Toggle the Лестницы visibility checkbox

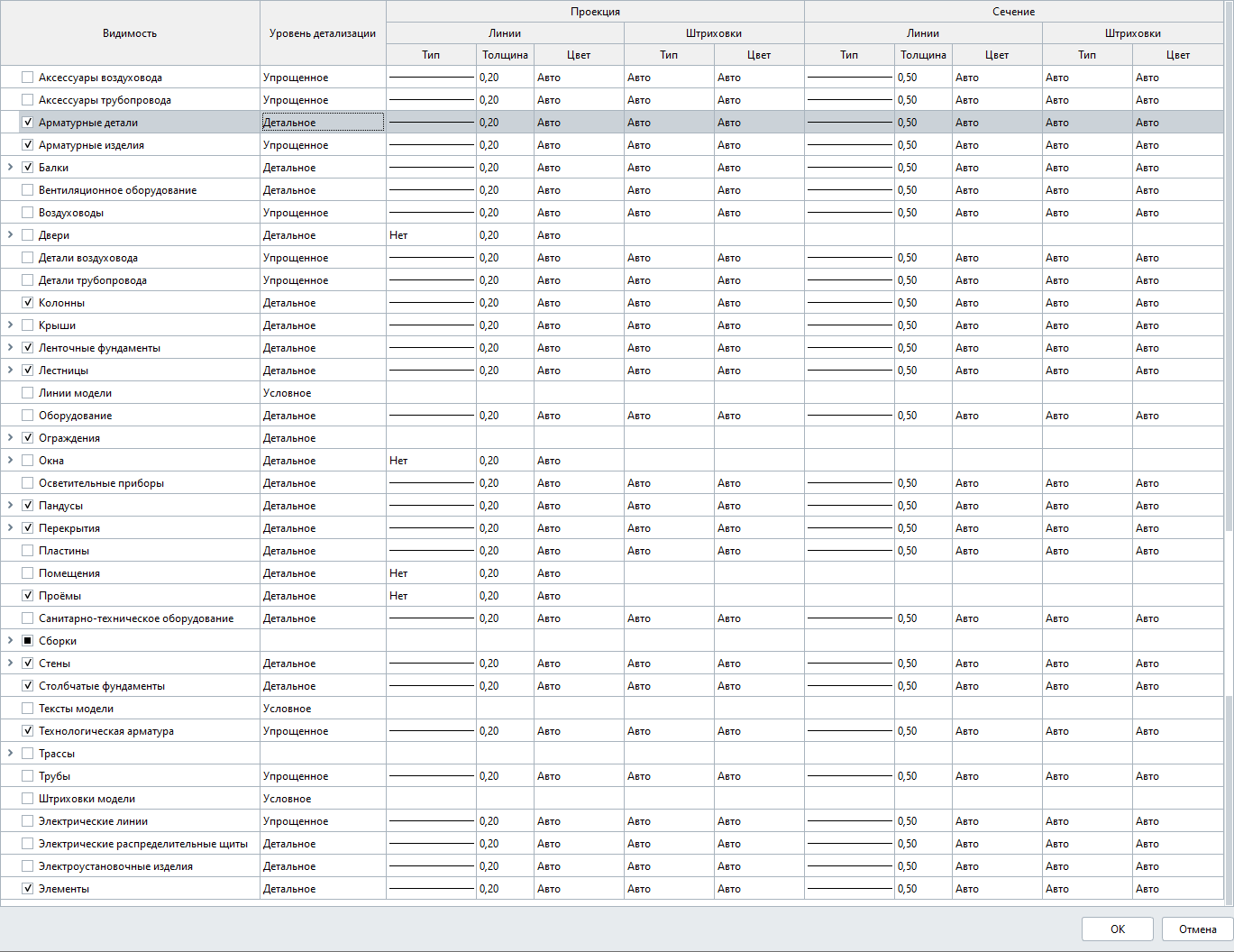click(x=27, y=371)
